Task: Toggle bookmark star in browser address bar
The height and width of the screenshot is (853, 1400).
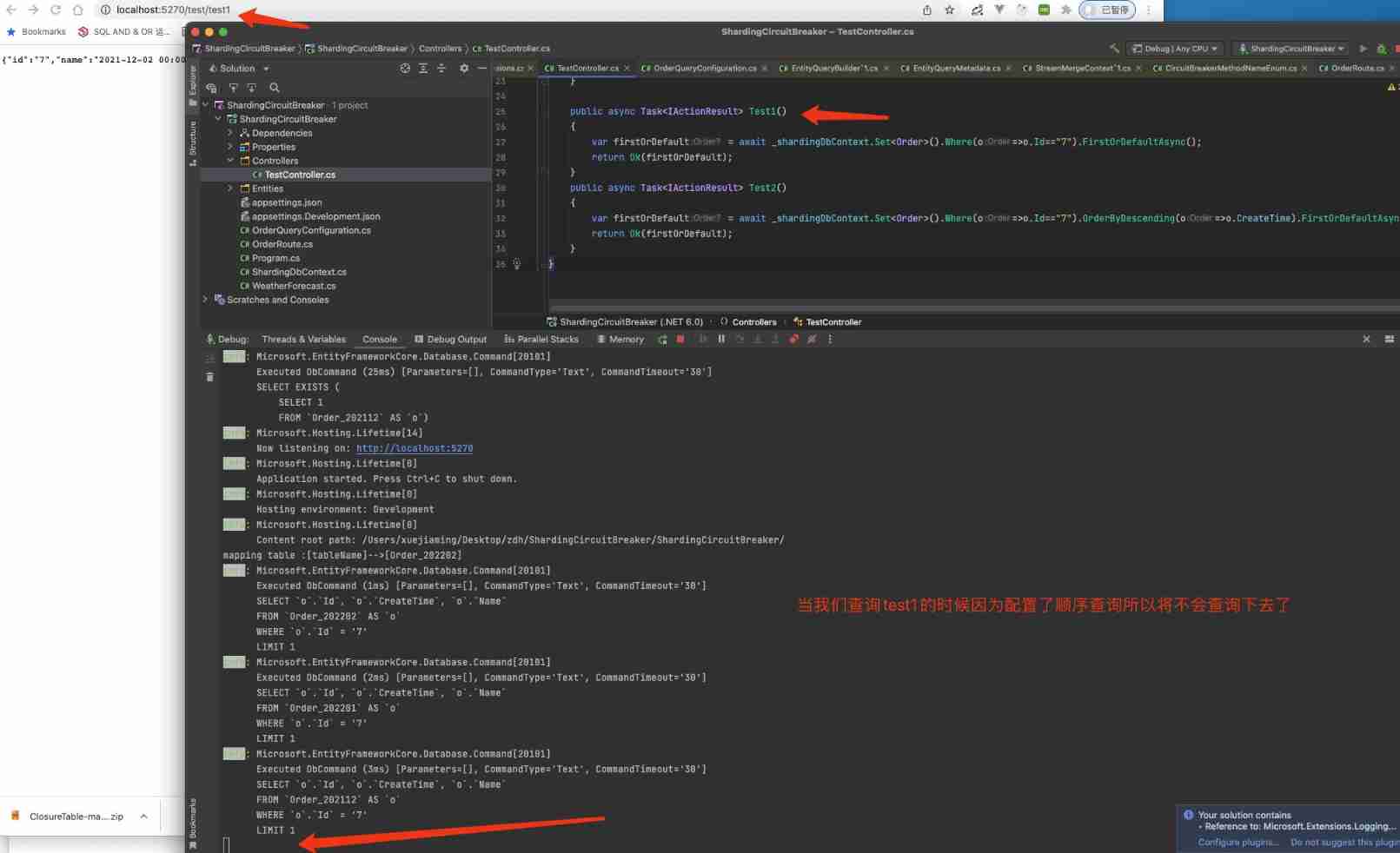Action: [x=950, y=10]
